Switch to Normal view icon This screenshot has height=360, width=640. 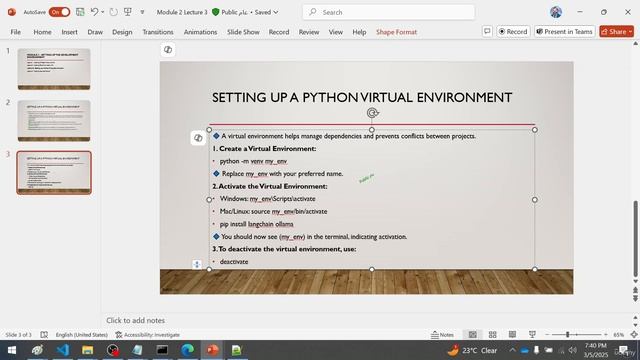pyautogui.click(x=472, y=335)
